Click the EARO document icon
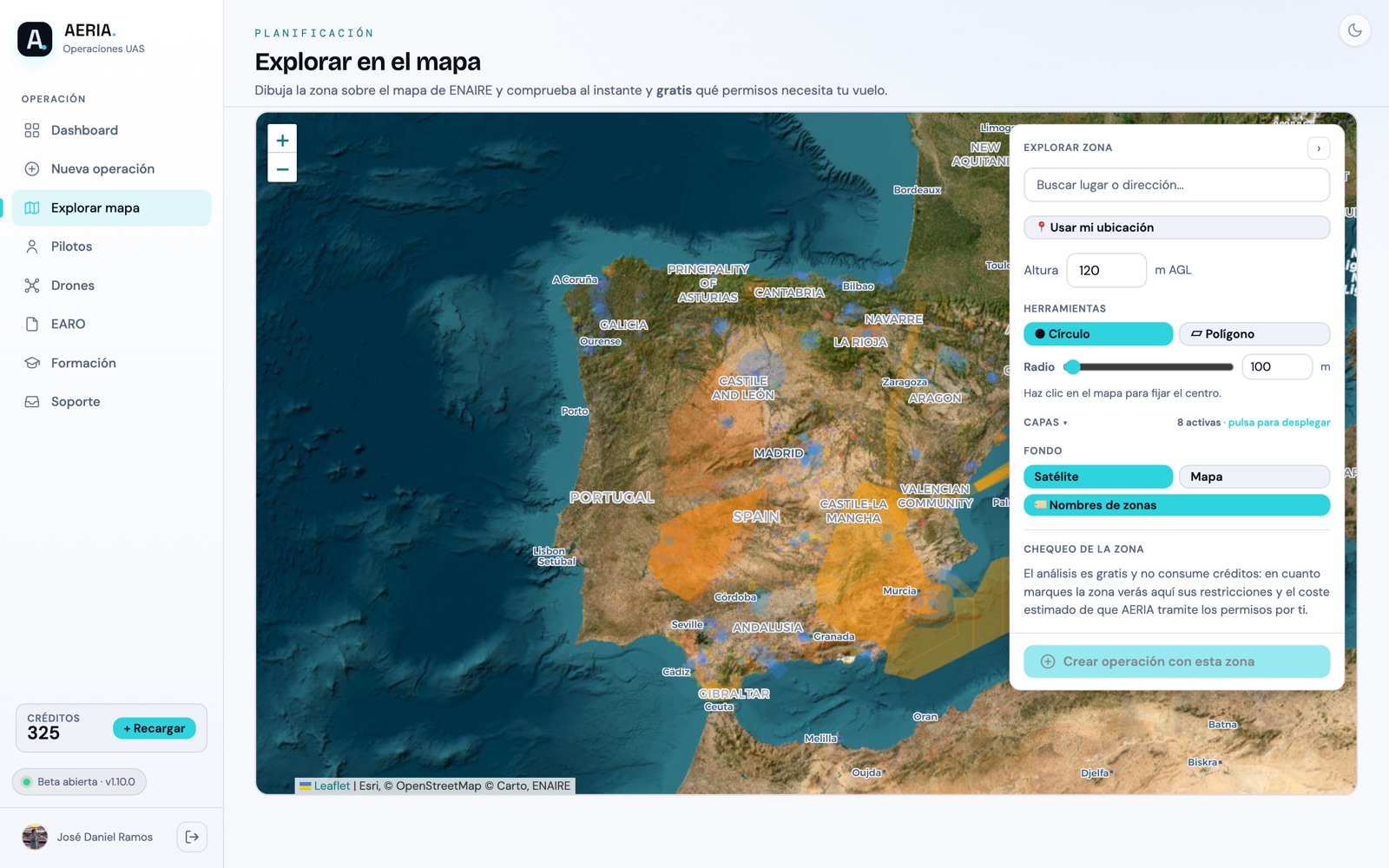The image size is (1389, 868). pos(32,325)
